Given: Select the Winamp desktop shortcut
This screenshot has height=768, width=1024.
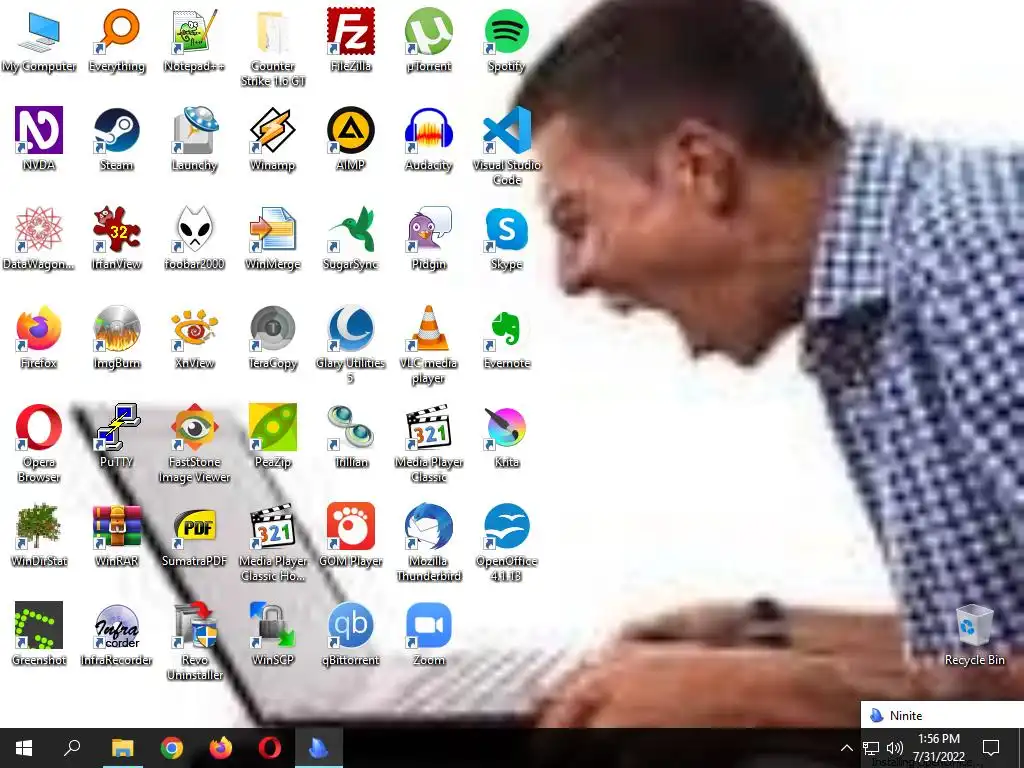Looking at the screenshot, I should (272, 139).
